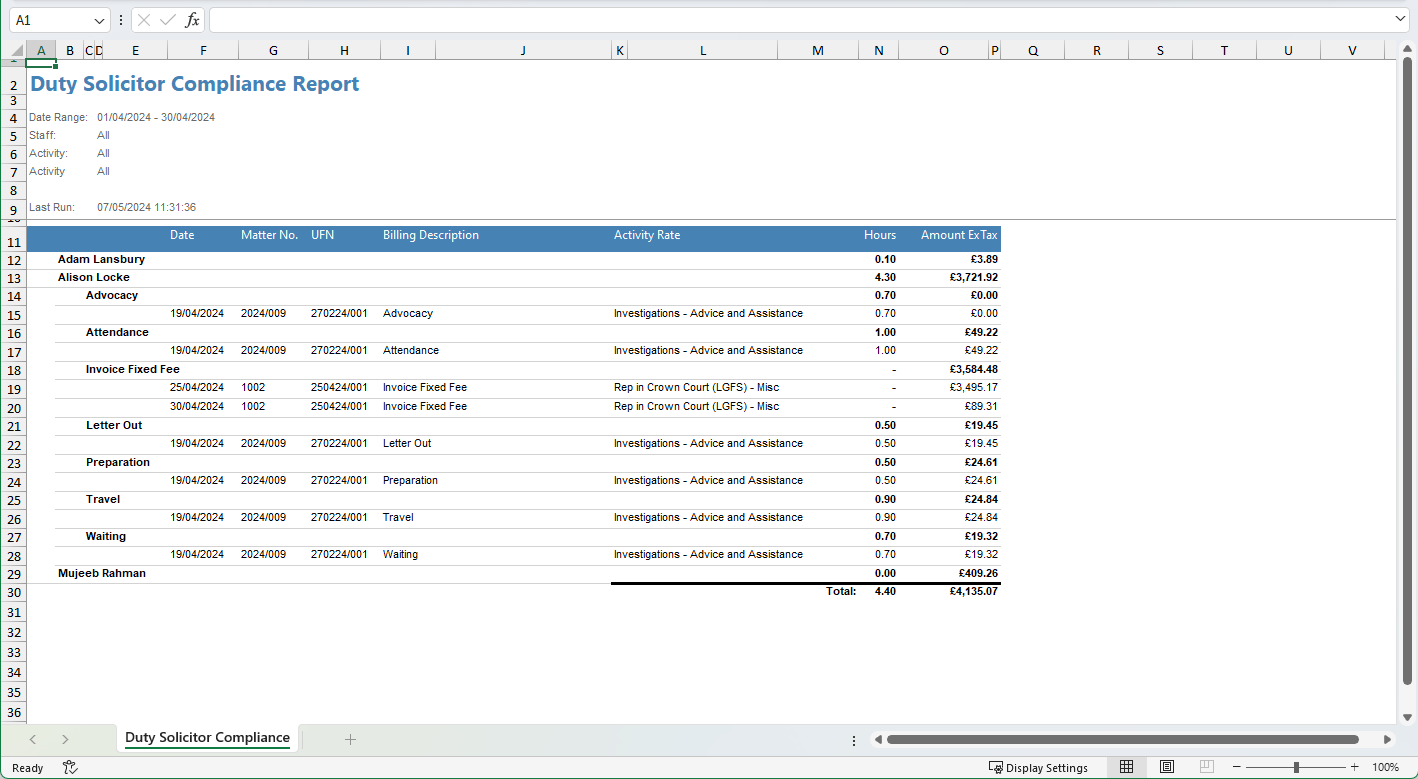Viewport: 1418px width, 779px height.
Task: Click the zoom out minus icon
Action: 1236,767
